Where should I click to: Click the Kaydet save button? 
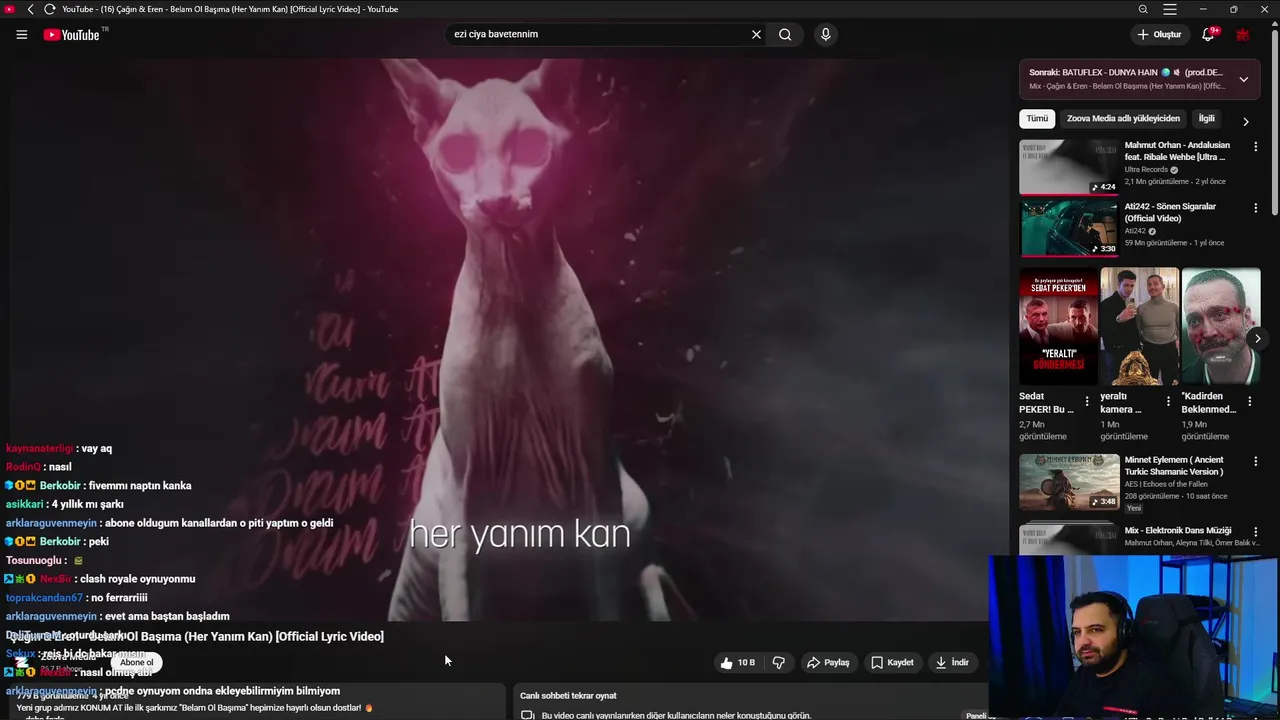coord(892,662)
